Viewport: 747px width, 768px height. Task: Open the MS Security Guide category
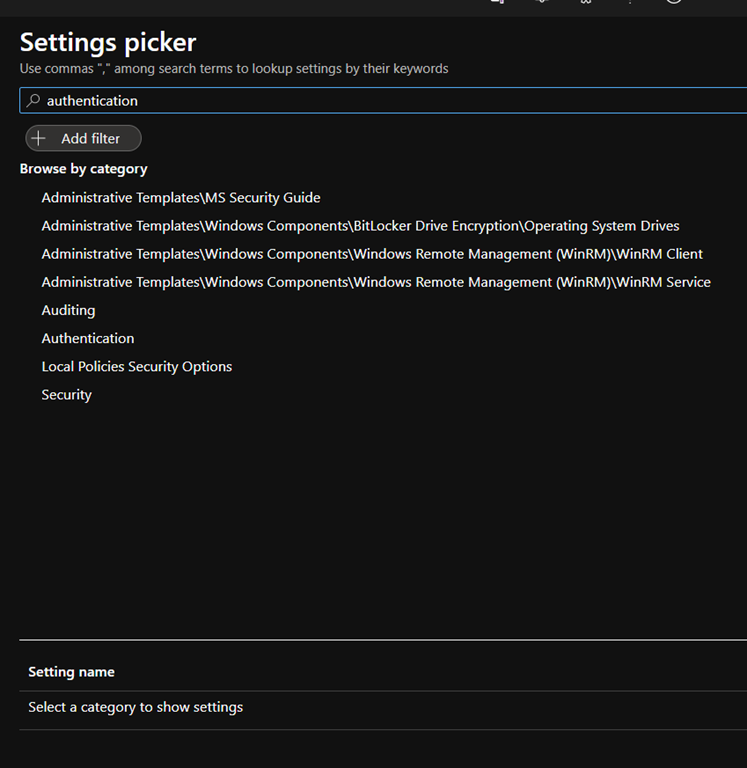(181, 198)
